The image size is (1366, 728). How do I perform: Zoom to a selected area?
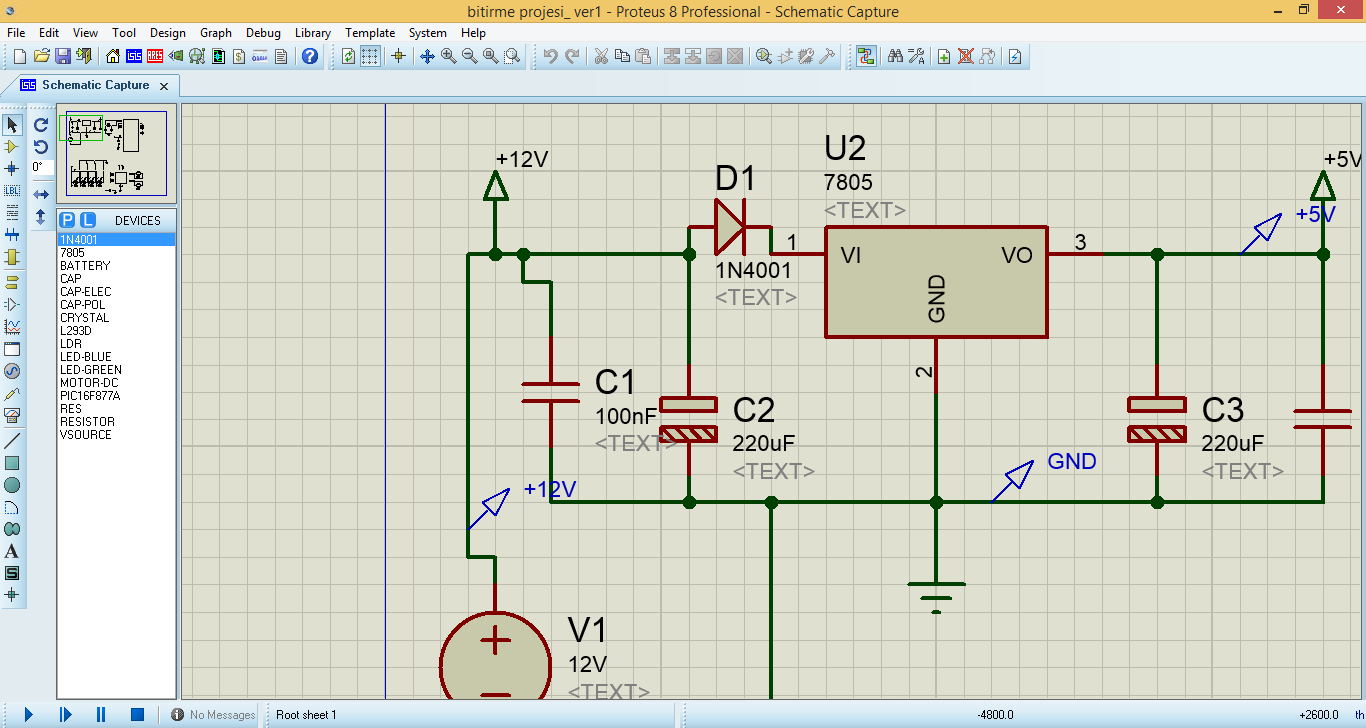pyautogui.click(x=512, y=56)
